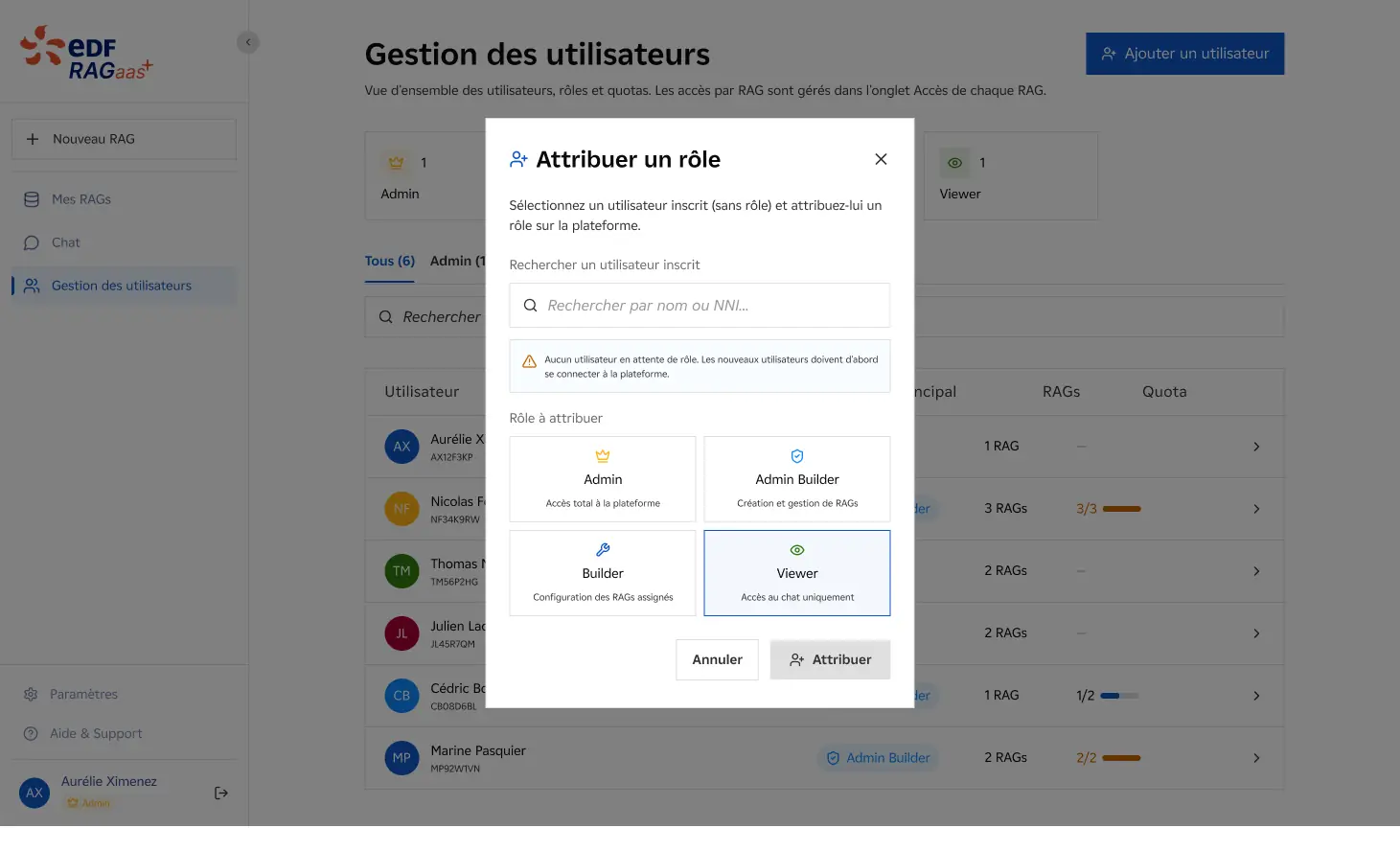This screenshot has height=851, width=1400.
Task: Select the Admin Builder role option
Action: click(797, 479)
